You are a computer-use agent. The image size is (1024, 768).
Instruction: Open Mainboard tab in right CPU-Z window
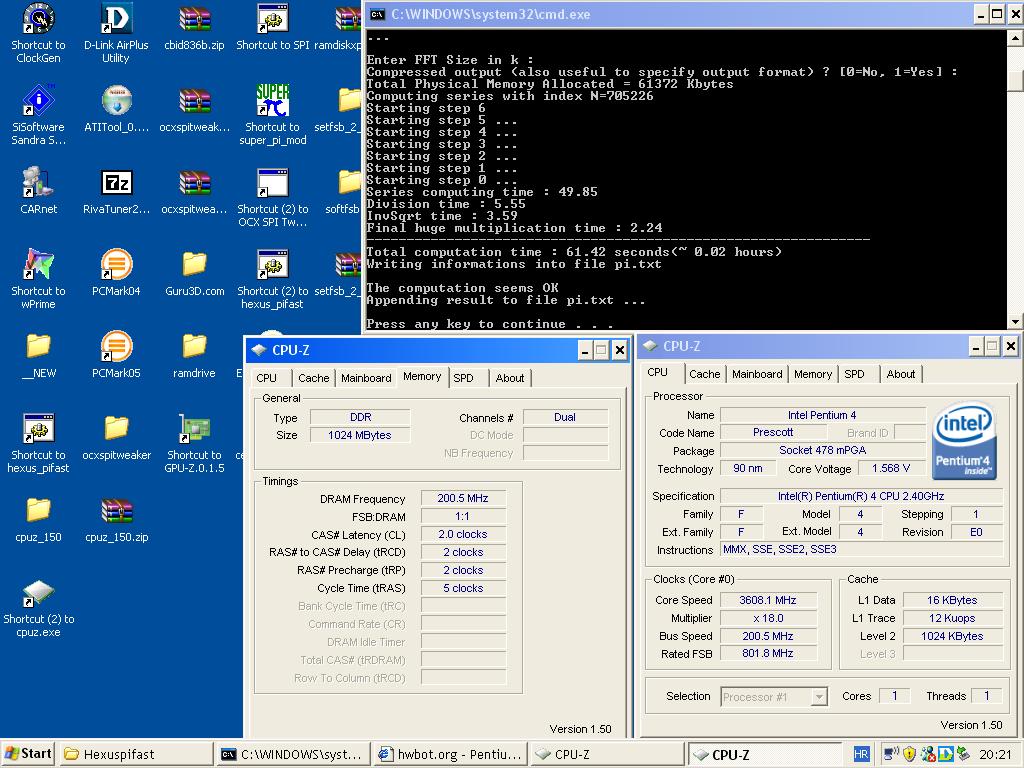point(757,374)
